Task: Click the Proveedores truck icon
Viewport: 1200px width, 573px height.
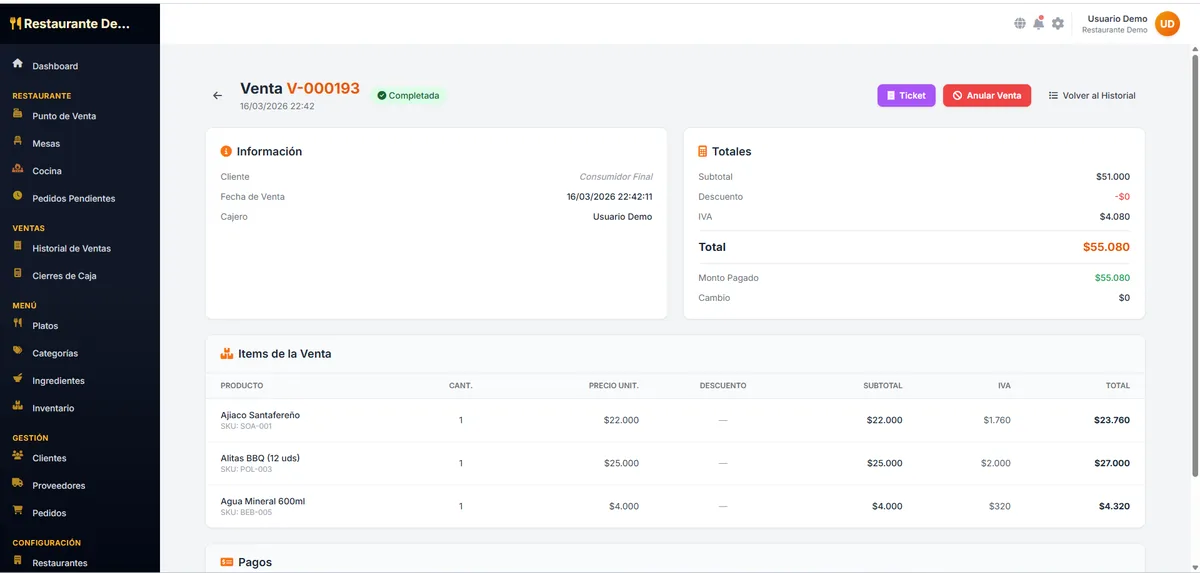Action: tap(18, 484)
